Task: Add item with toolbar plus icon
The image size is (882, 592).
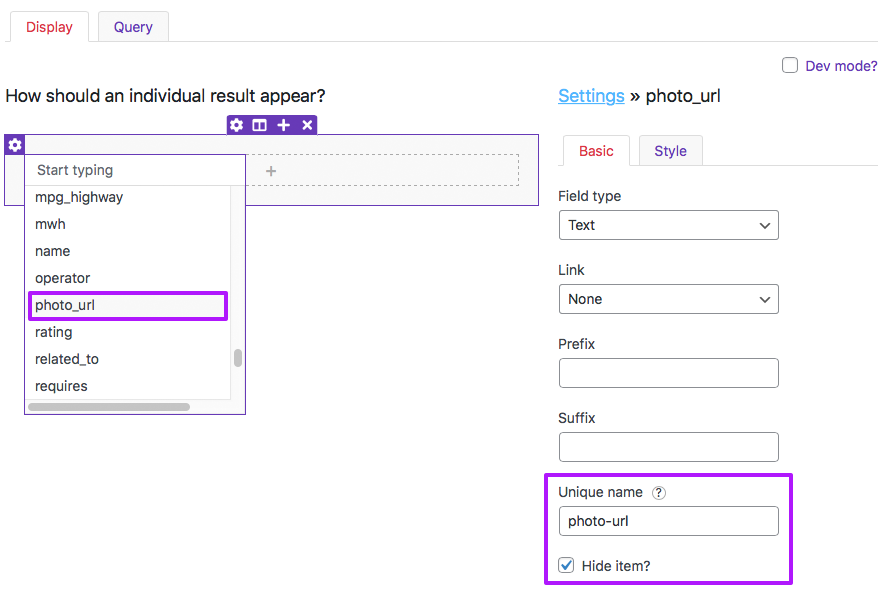Action: click(284, 125)
